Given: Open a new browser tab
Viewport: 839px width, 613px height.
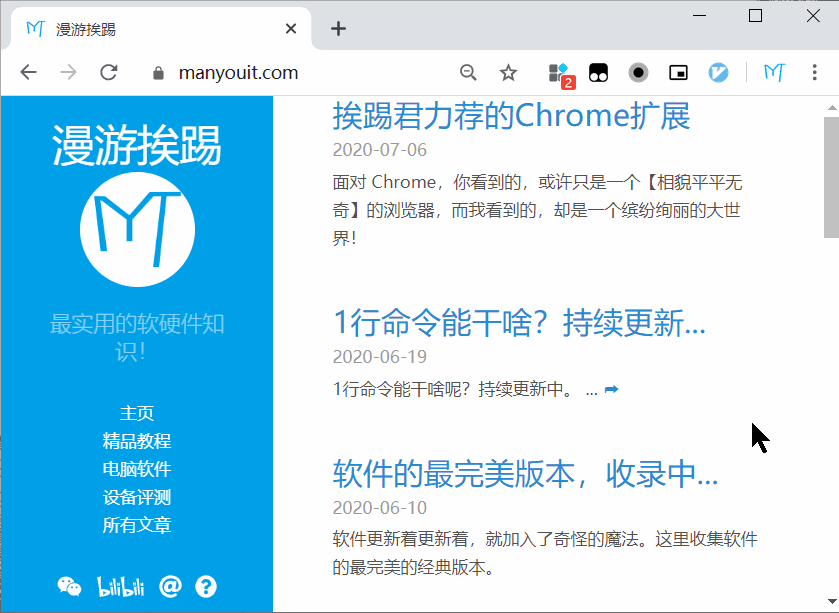Looking at the screenshot, I should pos(338,28).
